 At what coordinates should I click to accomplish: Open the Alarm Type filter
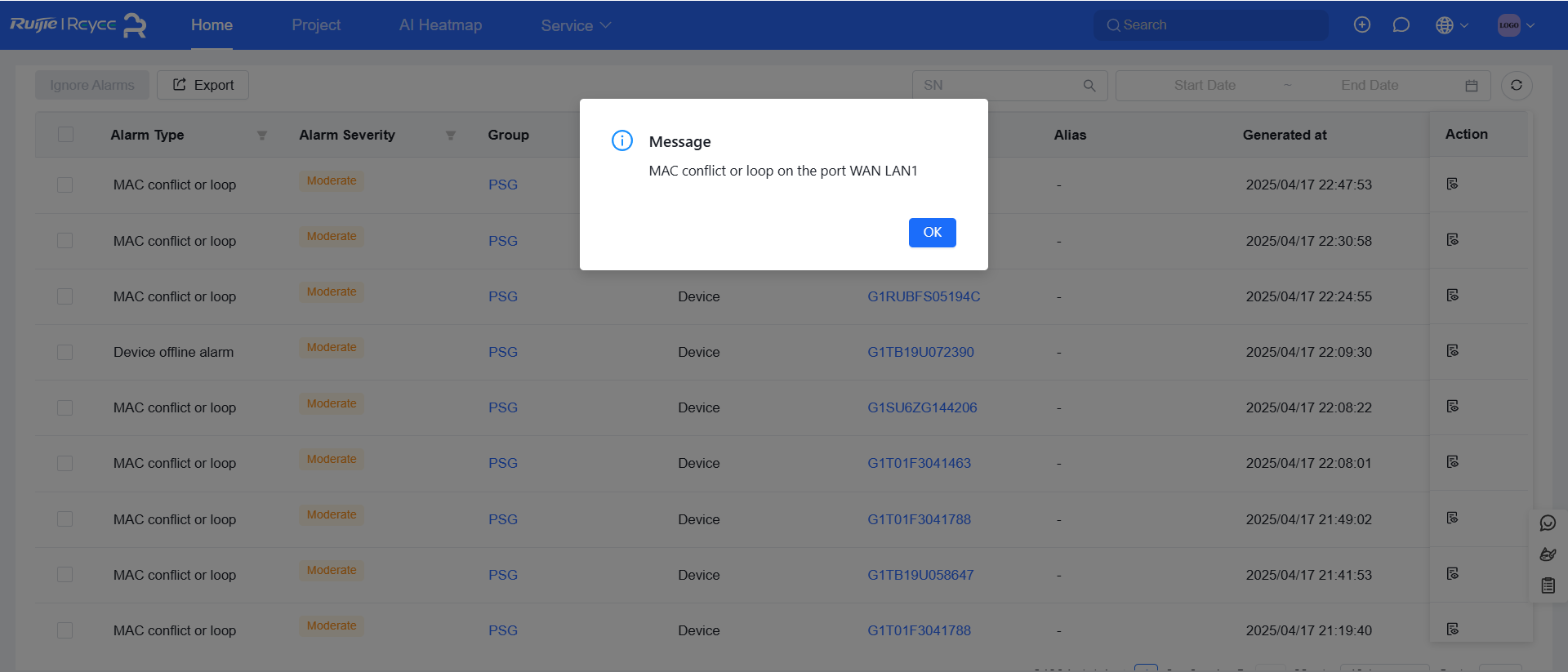coord(261,136)
